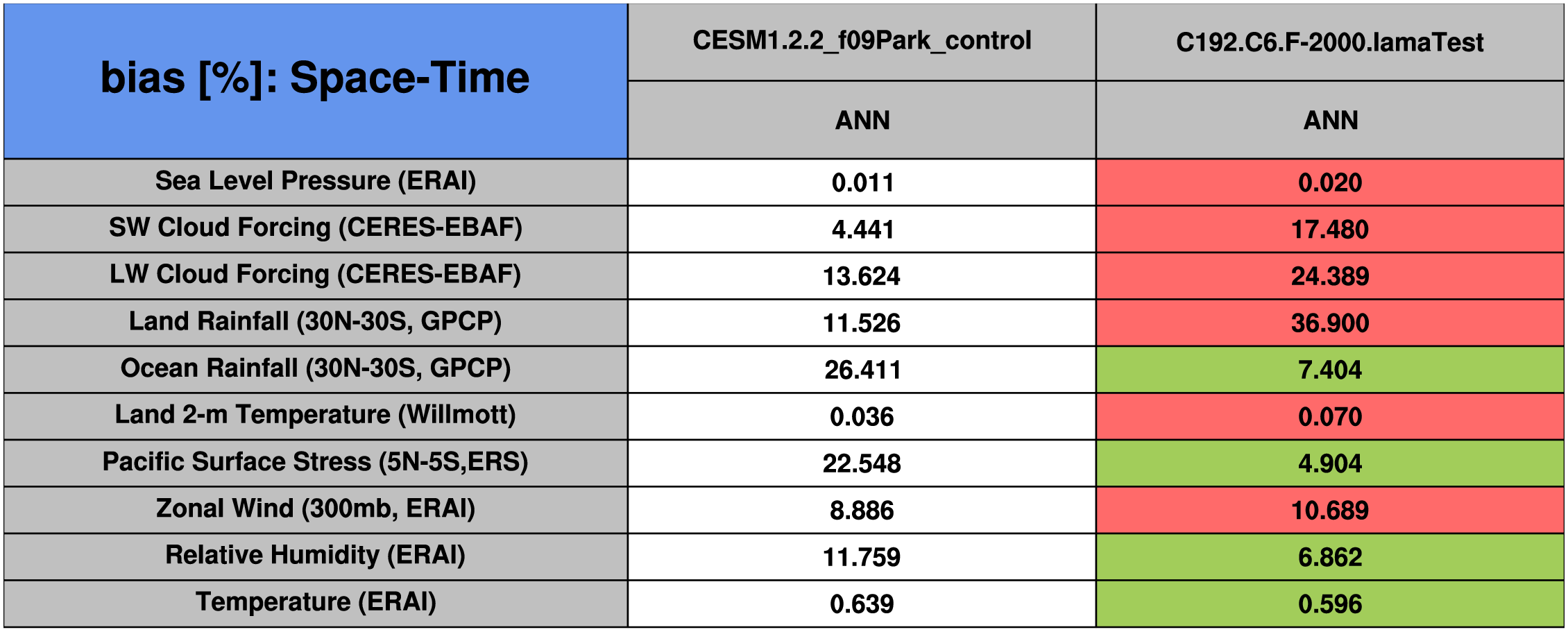Image resolution: width=1568 pixels, height=632 pixels.
Task: Select the Pacific Surface Stress (5N-5S,ERS) label
Action: [316, 462]
